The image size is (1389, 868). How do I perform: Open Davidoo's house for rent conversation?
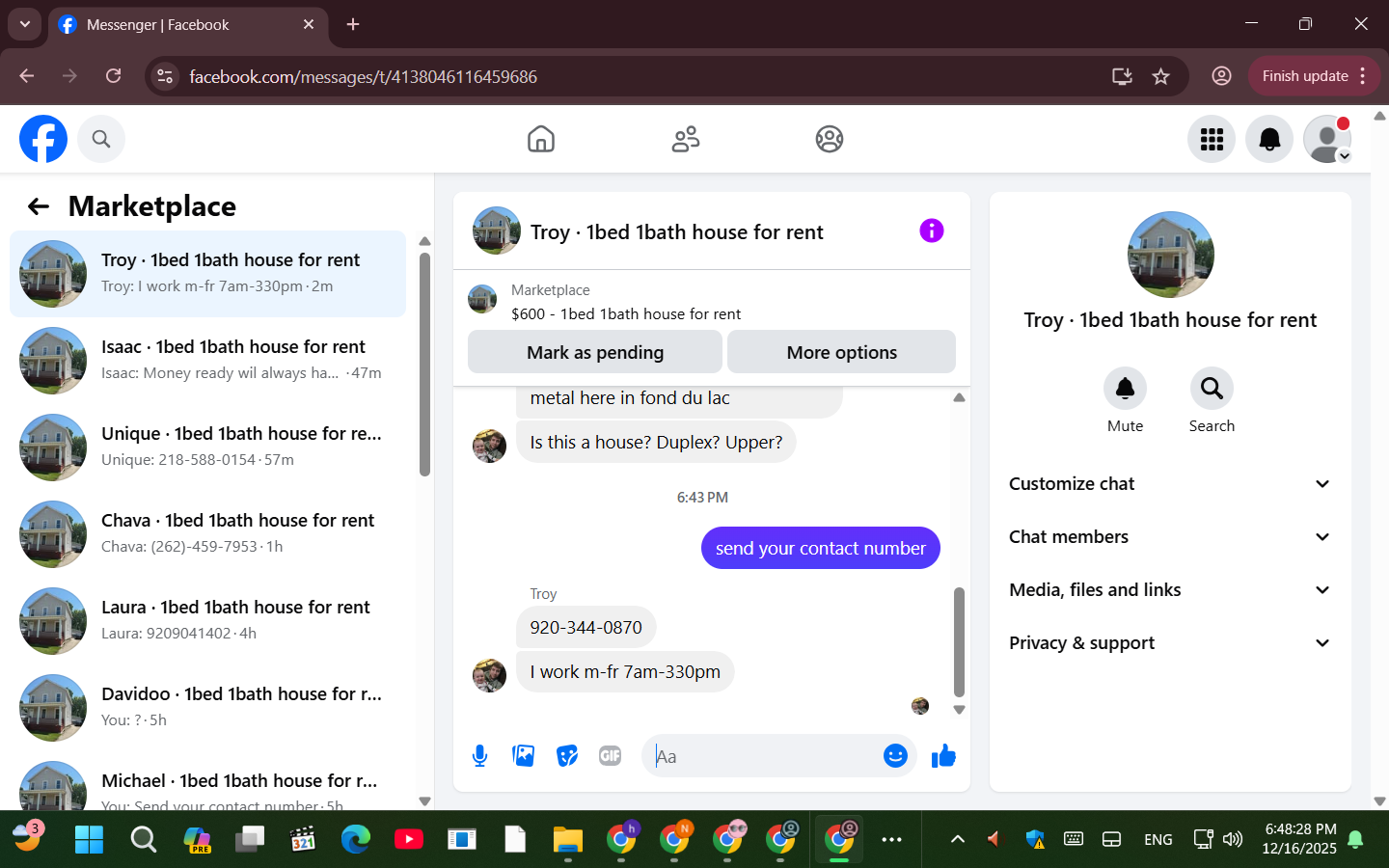click(x=207, y=708)
